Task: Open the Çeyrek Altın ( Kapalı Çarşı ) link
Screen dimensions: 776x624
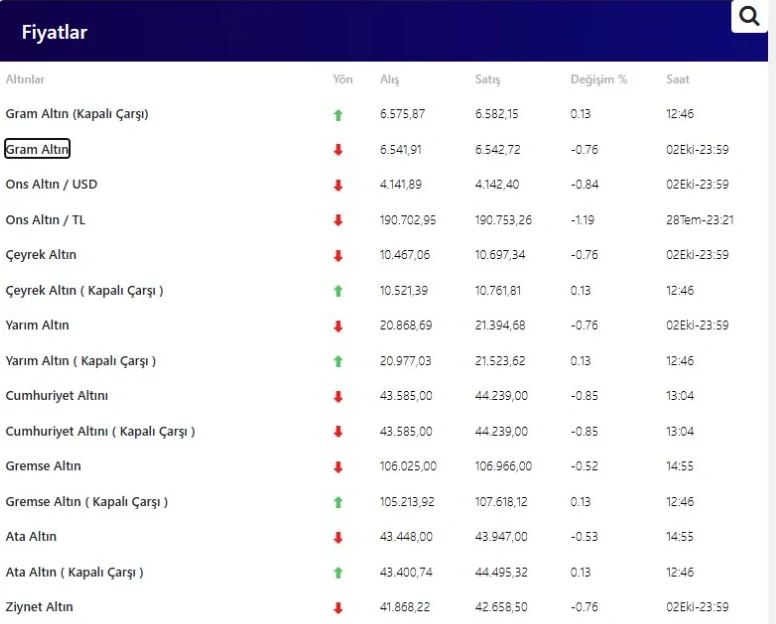Action: pos(84,290)
